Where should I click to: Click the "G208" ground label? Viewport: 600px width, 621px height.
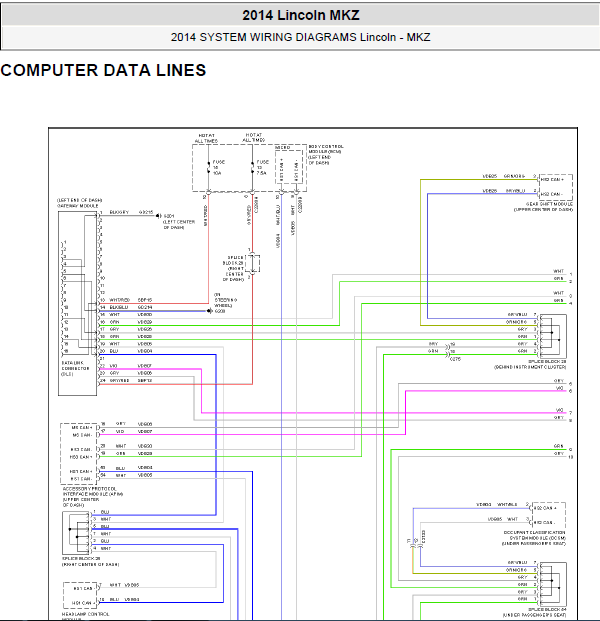(220, 311)
